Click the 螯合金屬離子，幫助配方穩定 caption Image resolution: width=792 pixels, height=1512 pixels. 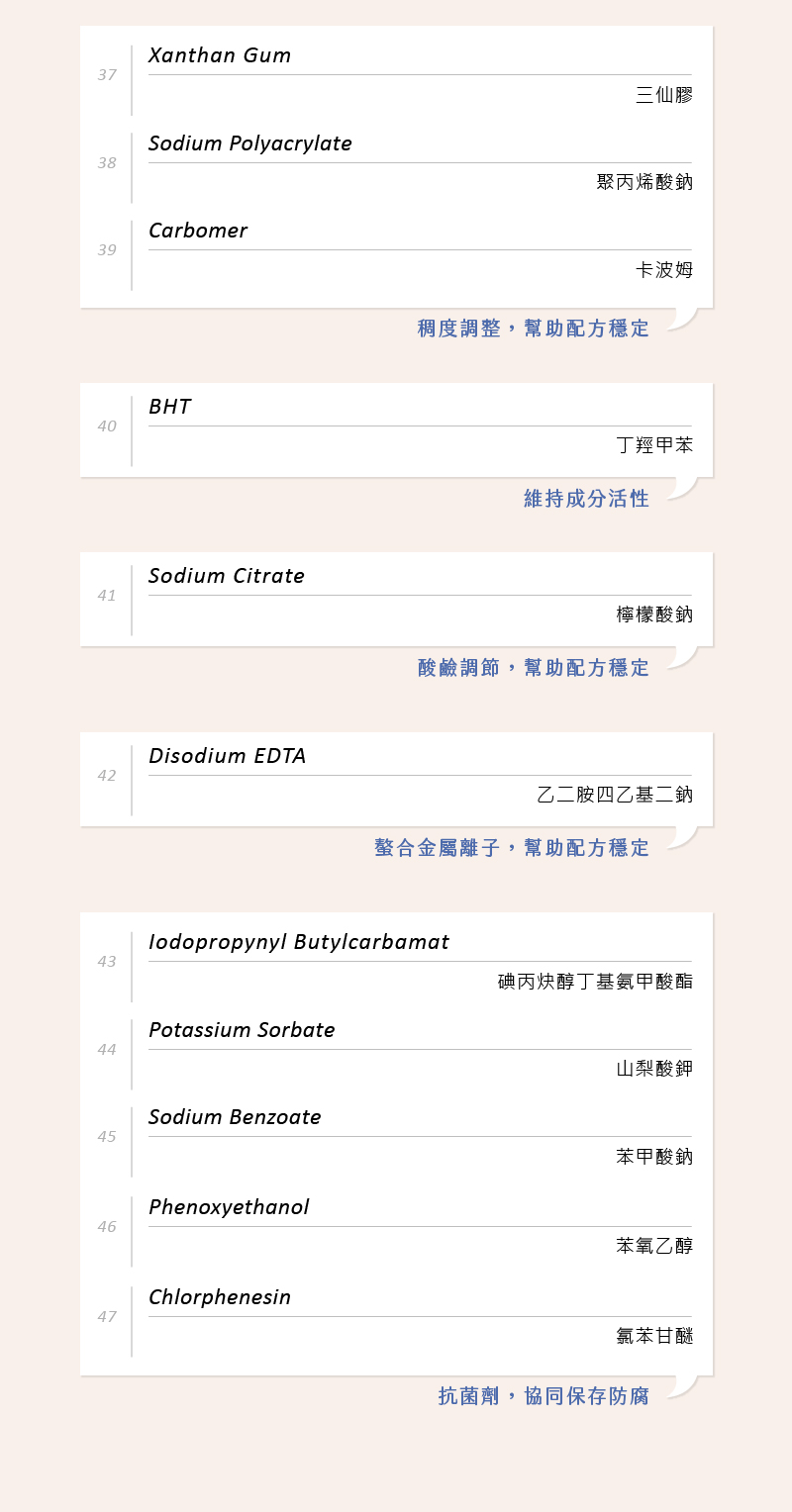(512, 848)
